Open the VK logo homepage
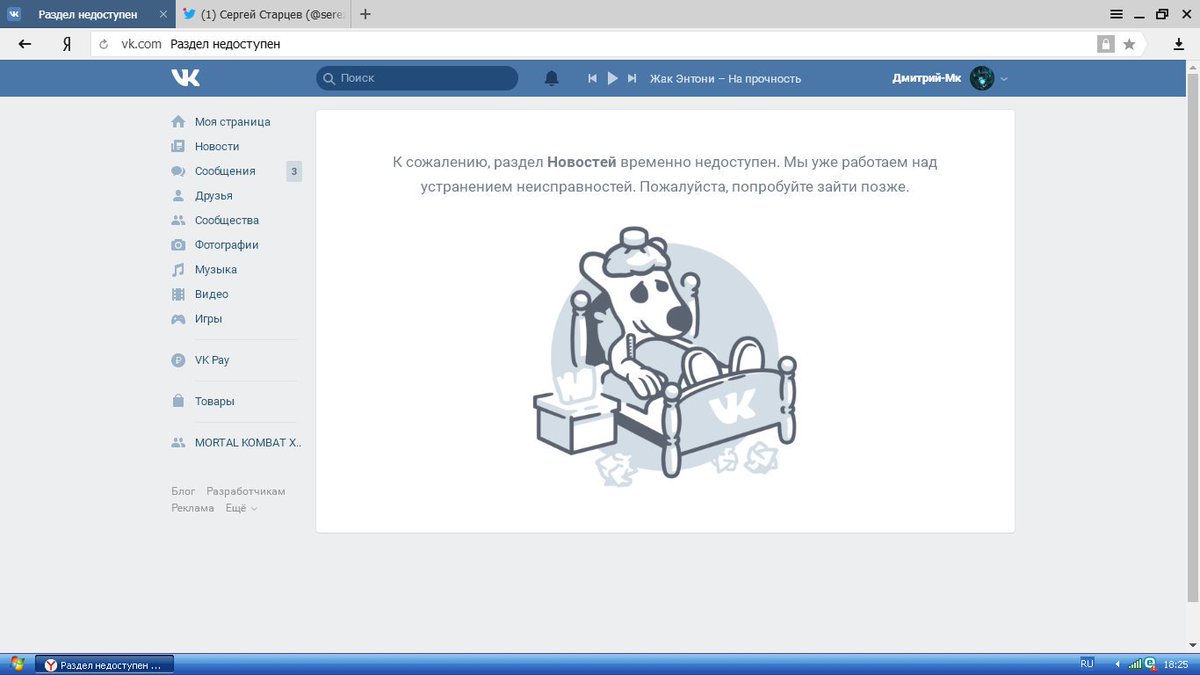The image size is (1200, 675). pos(185,77)
